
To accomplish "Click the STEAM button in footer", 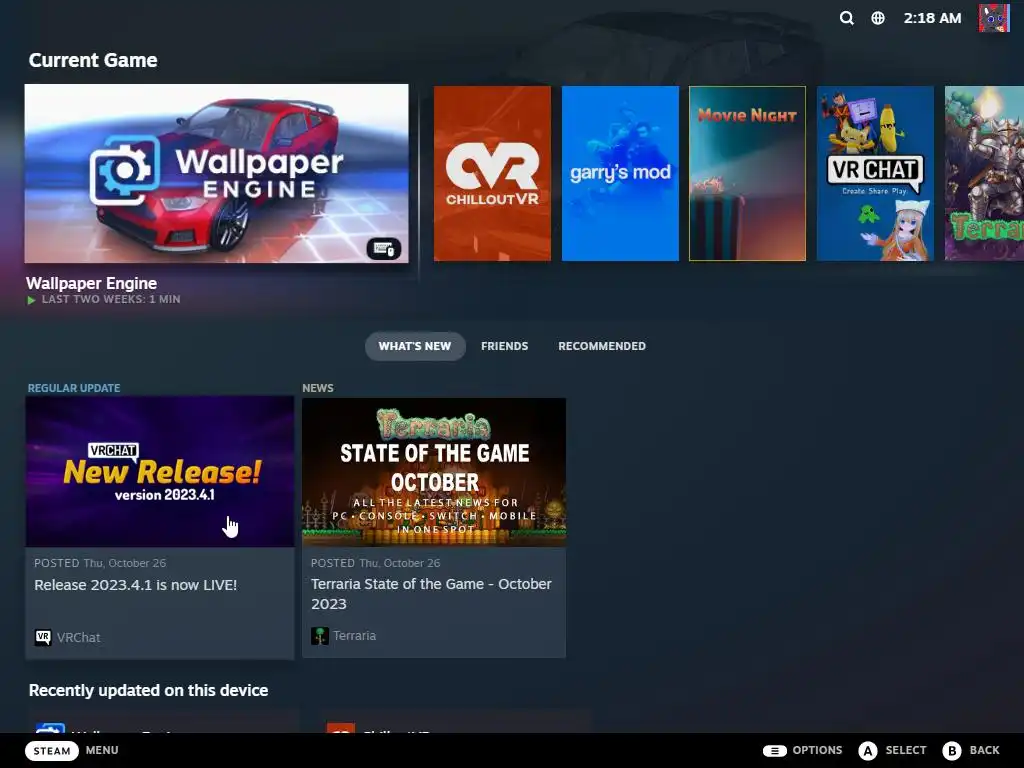I will 52,751.
